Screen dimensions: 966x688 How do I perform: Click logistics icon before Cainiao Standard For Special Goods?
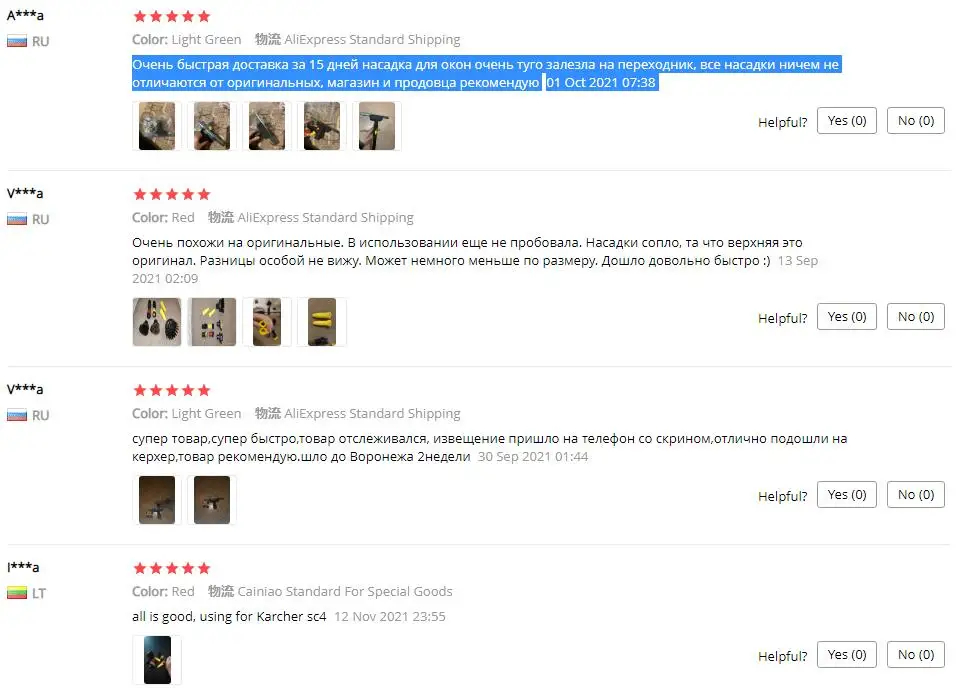coord(221,591)
